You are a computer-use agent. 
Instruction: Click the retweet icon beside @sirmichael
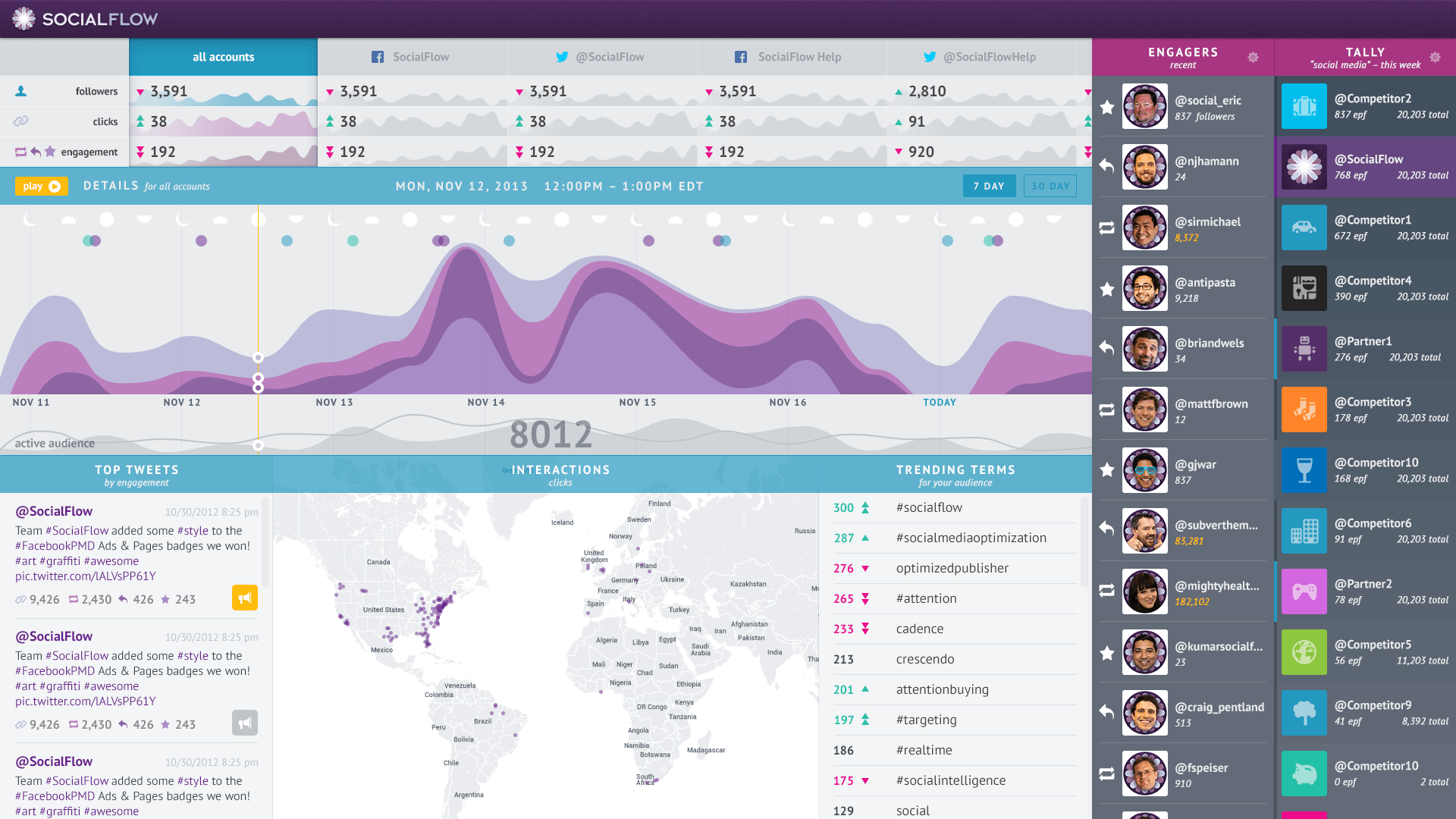click(1107, 227)
